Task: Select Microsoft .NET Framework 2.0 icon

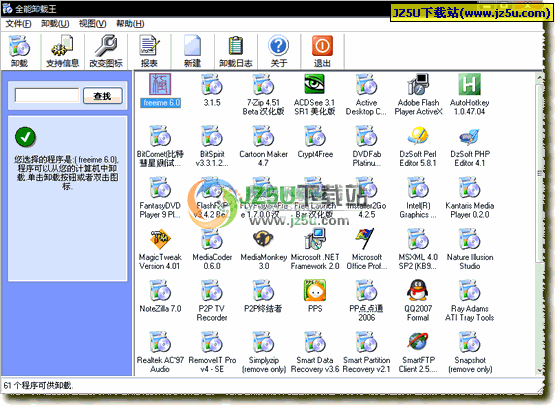Action: pos(315,239)
